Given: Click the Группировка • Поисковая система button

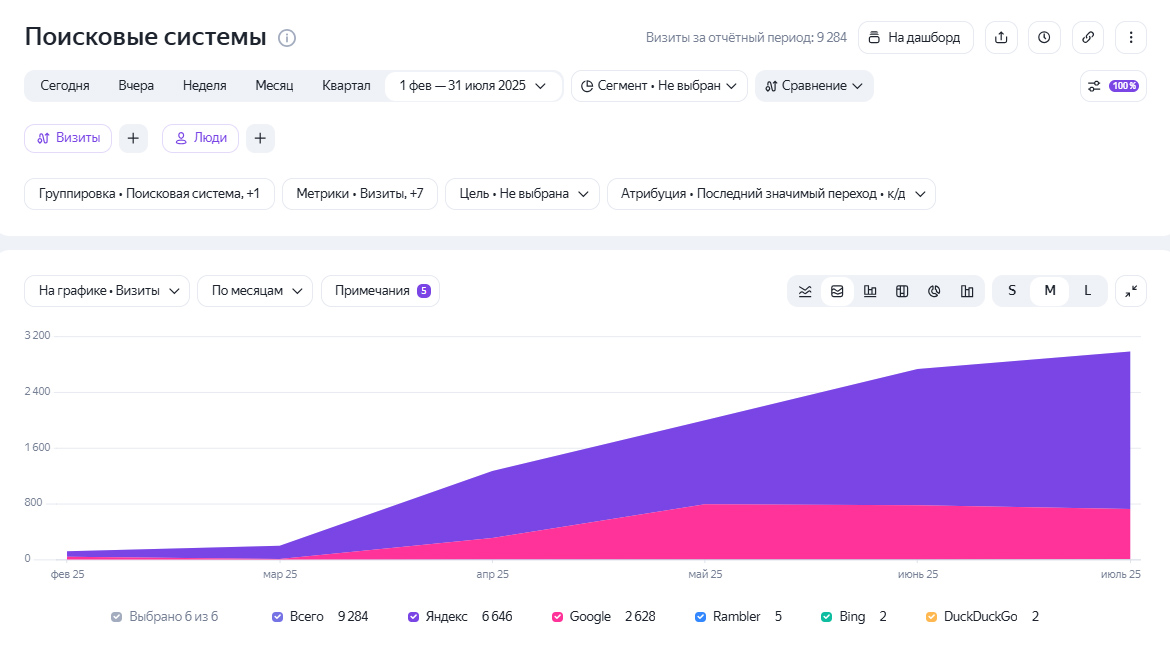Looking at the screenshot, I should tap(149, 194).
